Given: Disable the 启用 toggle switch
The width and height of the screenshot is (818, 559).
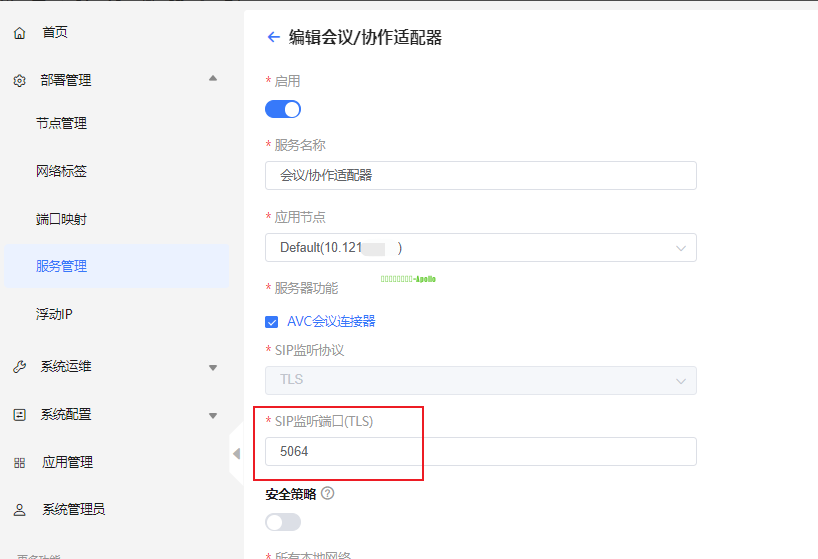Looking at the screenshot, I should pos(283,109).
